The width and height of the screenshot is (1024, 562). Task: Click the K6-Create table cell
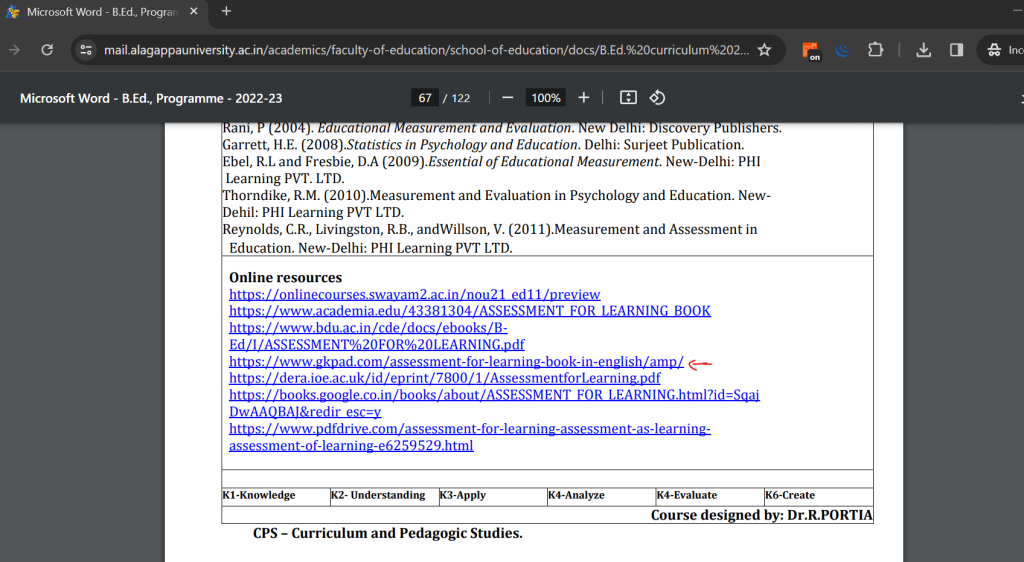click(818, 495)
